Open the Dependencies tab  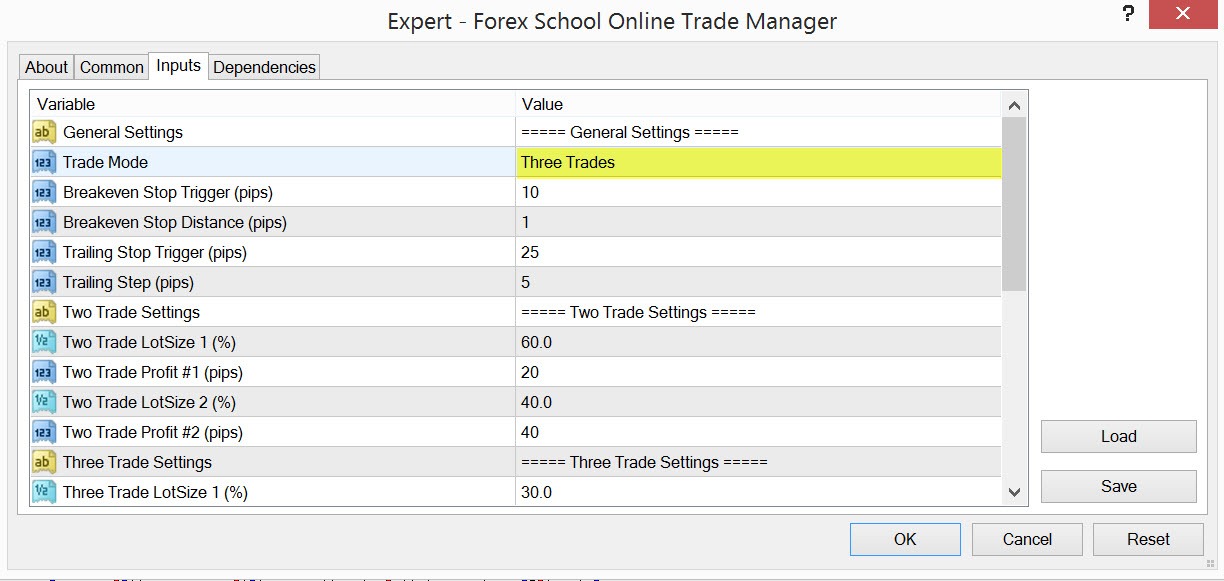click(x=264, y=67)
